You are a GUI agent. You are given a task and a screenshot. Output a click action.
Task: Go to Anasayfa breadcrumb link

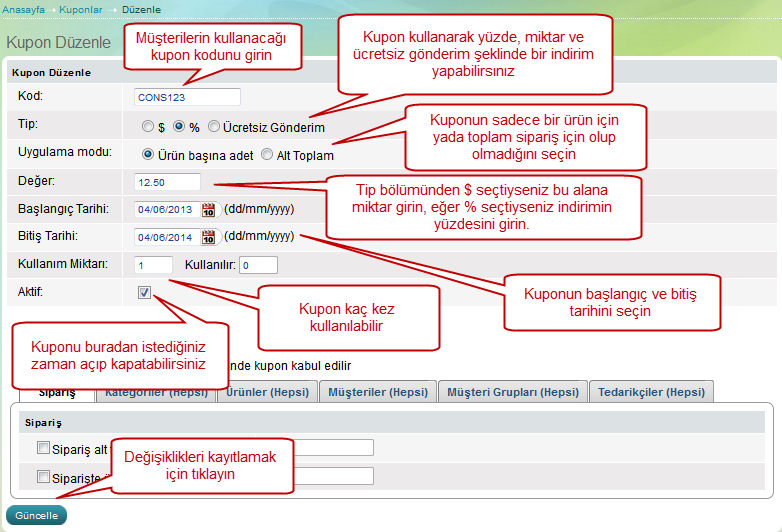tap(24, 8)
